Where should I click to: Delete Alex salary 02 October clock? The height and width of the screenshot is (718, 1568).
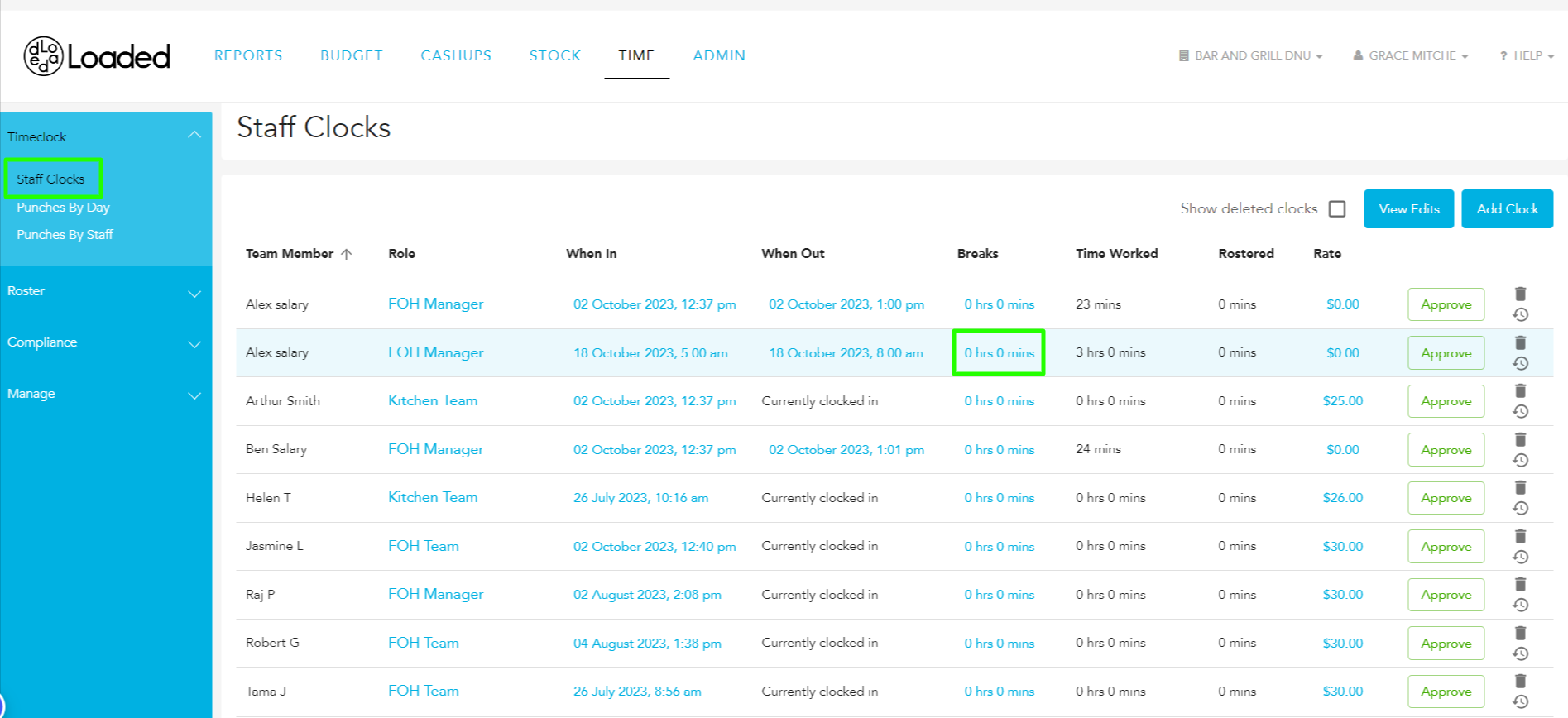pos(1520,294)
